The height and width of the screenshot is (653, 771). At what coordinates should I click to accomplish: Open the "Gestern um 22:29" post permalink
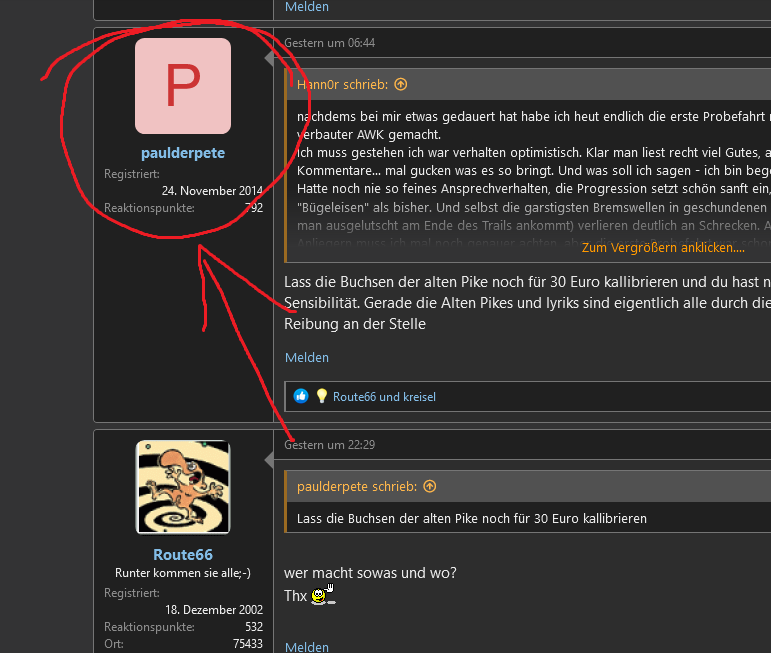[x=330, y=444]
